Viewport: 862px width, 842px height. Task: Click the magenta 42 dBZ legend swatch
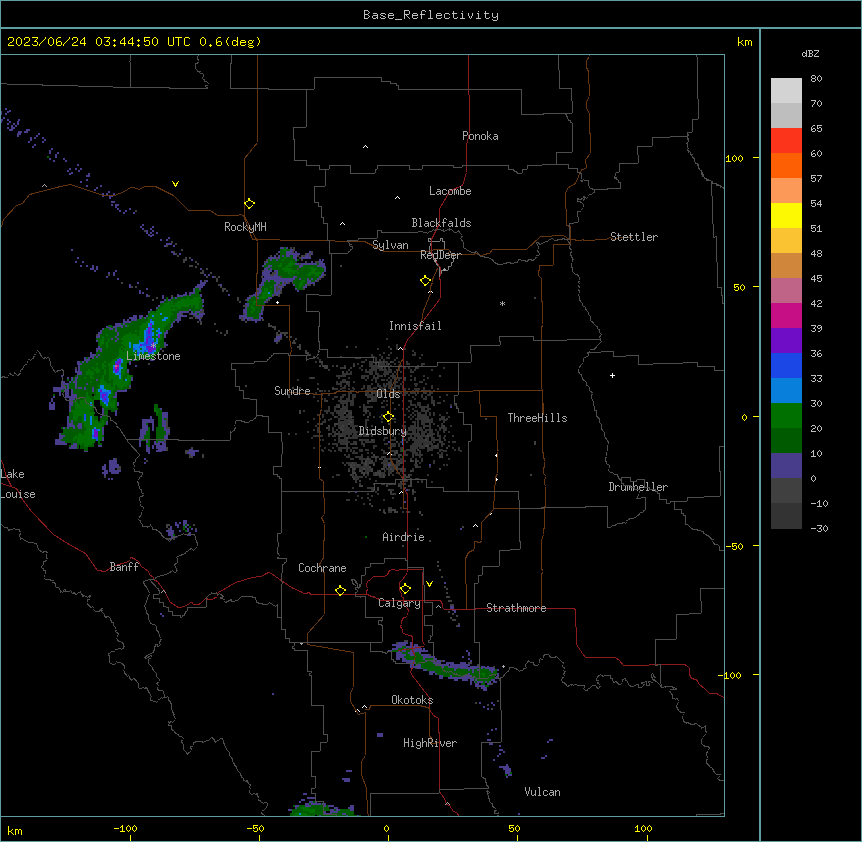[786, 315]
